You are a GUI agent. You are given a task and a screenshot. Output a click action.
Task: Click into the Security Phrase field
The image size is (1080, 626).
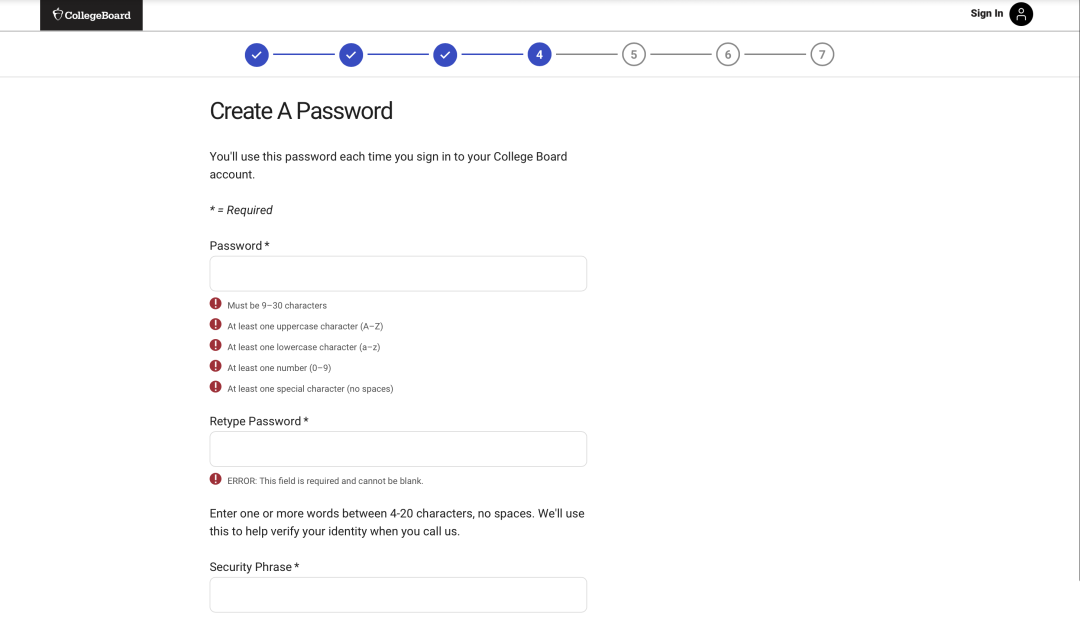(x=398, y=594)
